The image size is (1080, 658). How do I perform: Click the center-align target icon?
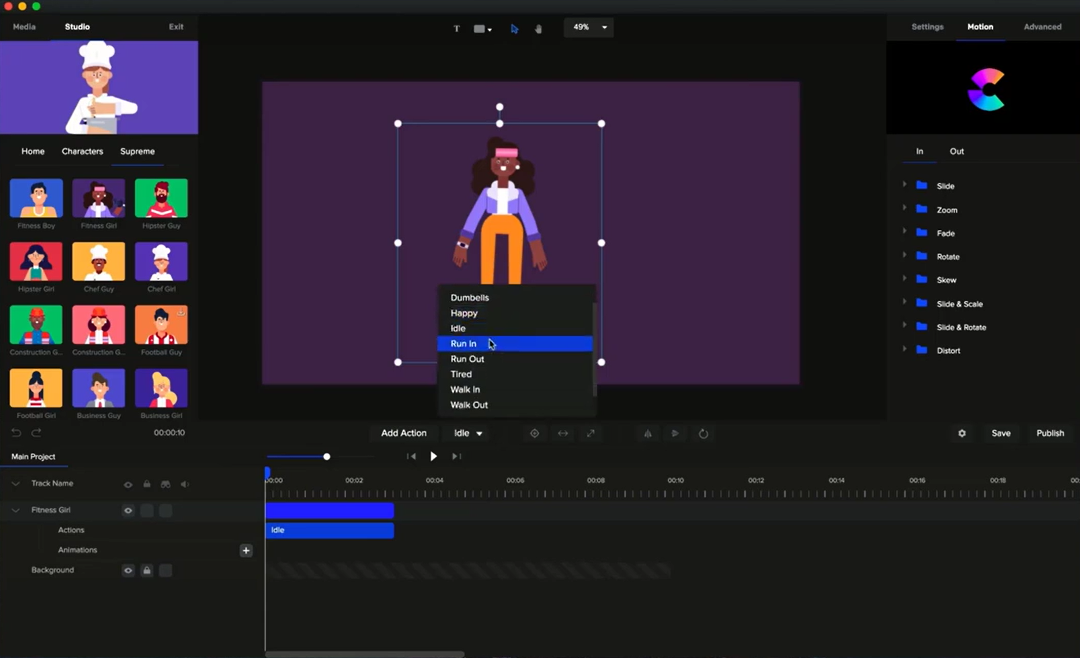(534, 433)
